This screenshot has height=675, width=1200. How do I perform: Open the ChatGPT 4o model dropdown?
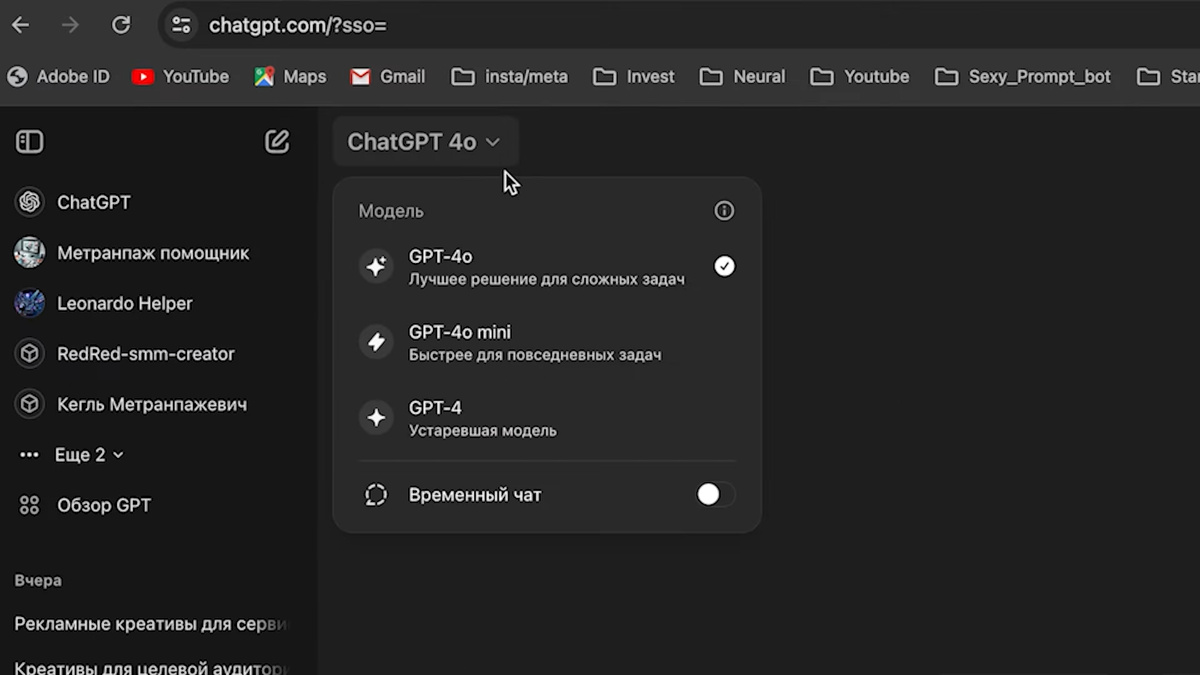click(x=424, y=142)
